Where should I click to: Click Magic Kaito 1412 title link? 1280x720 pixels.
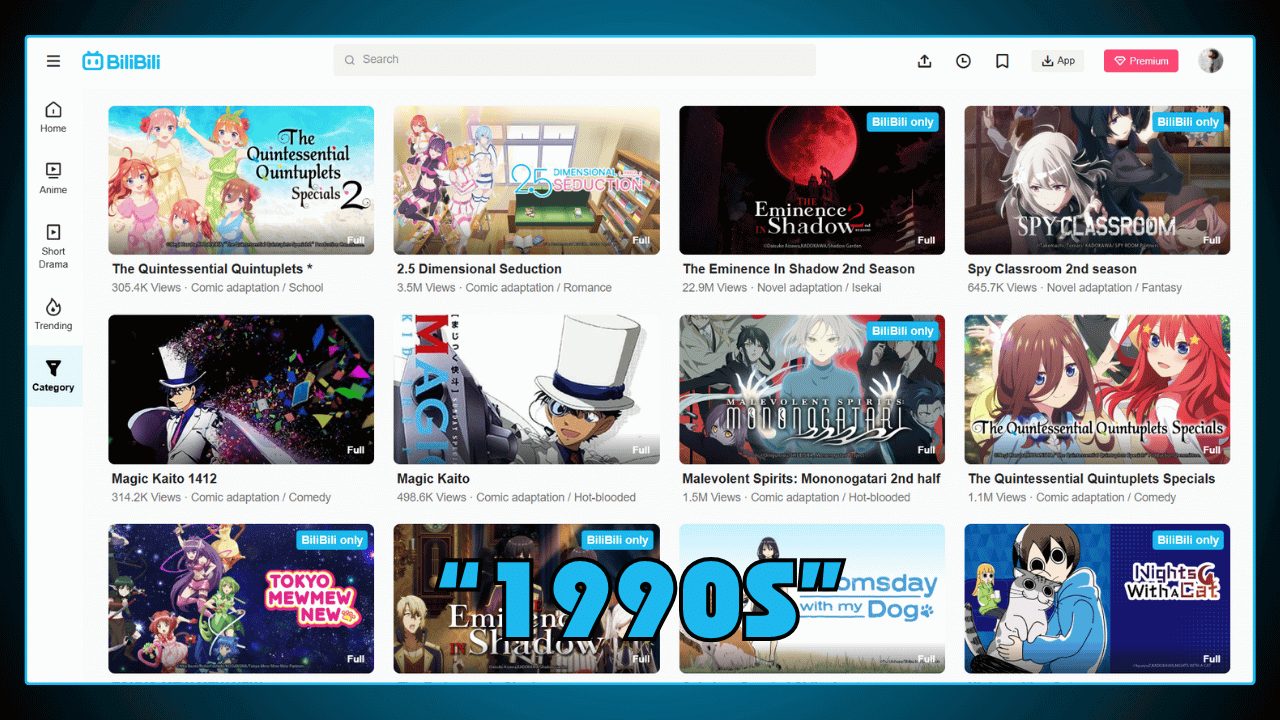(164, 479)
